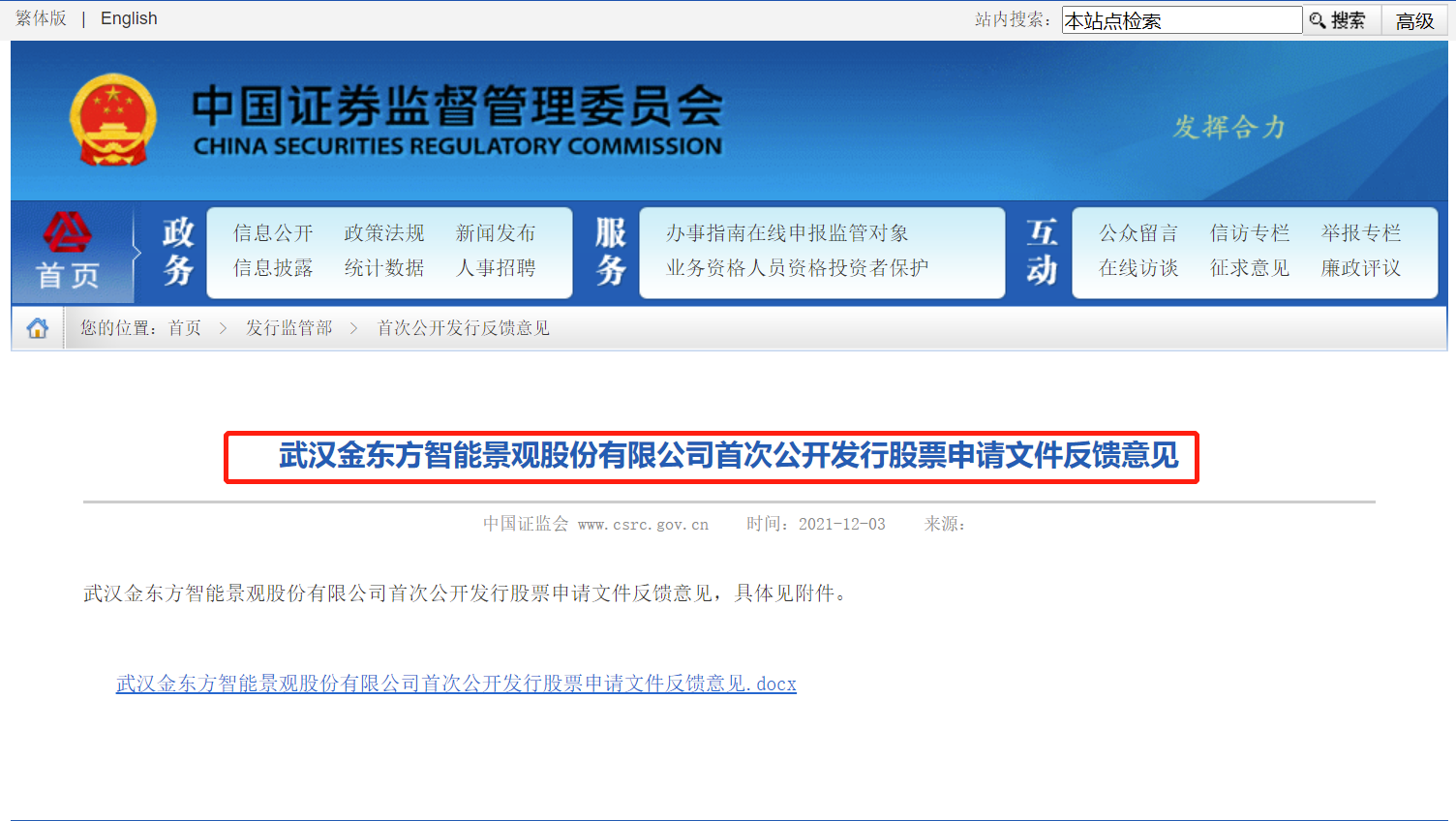Go to 在线申报 online filing
This screenshot has height=821, width=1456.
point(787,233)
